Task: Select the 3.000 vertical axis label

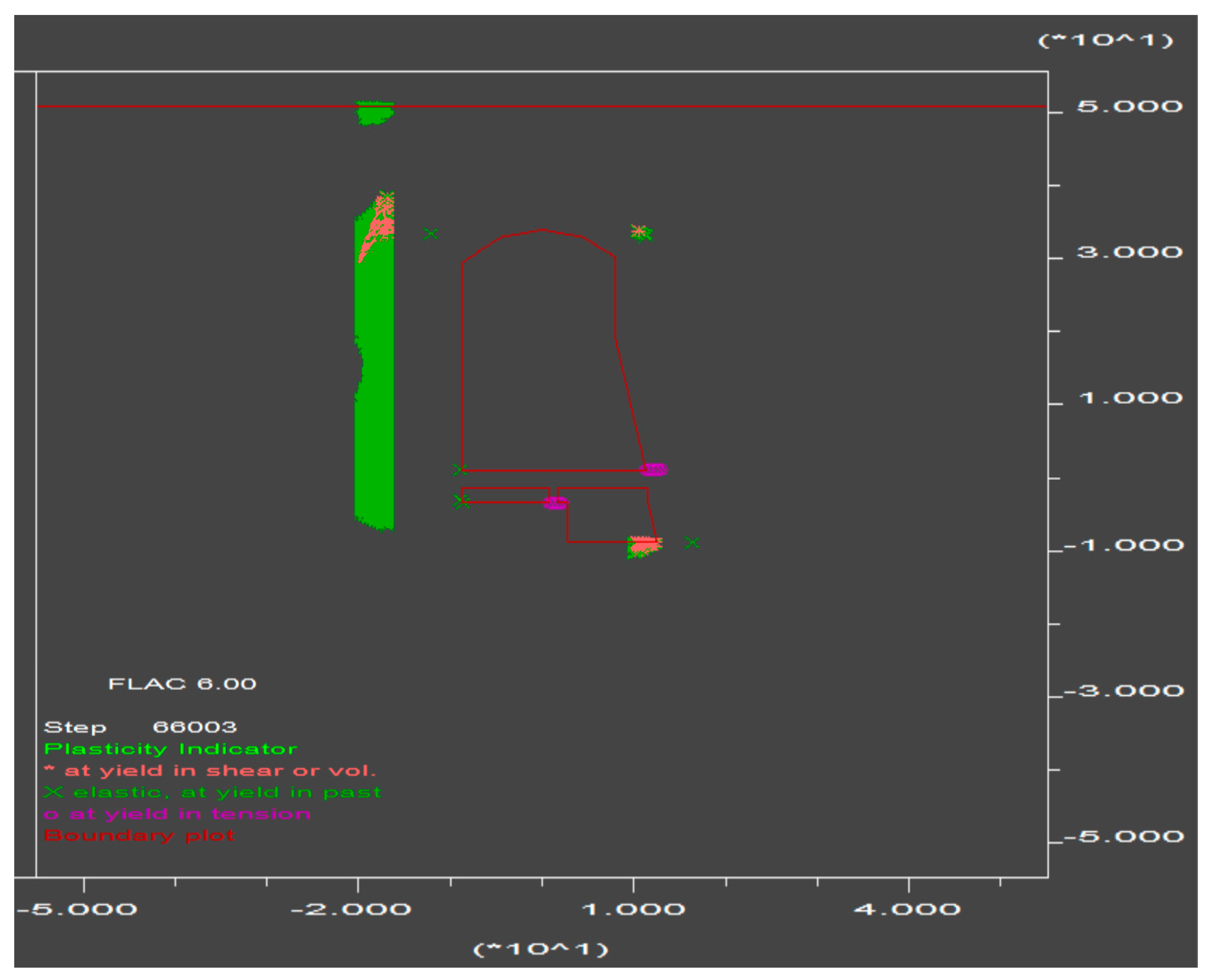Action: tap(1129, 252)
